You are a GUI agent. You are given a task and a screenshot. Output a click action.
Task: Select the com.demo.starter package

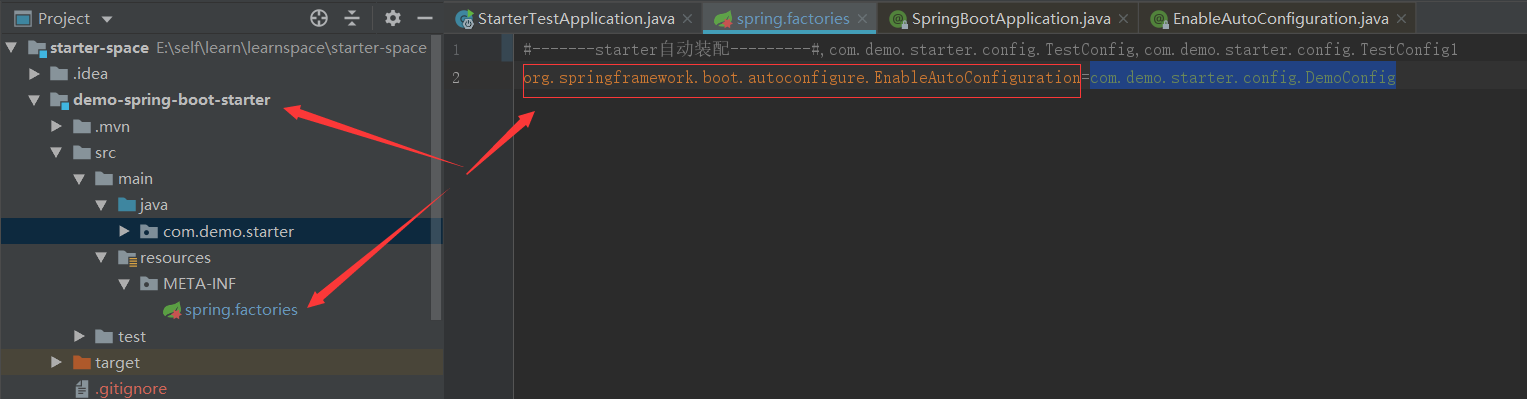(x=228, y=231)
